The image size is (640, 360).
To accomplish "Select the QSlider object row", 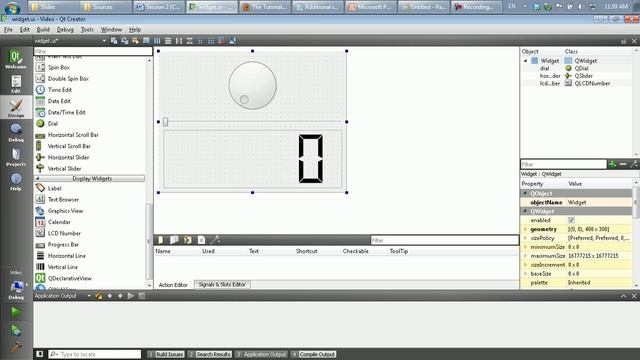I will click(x=576, y=76).
